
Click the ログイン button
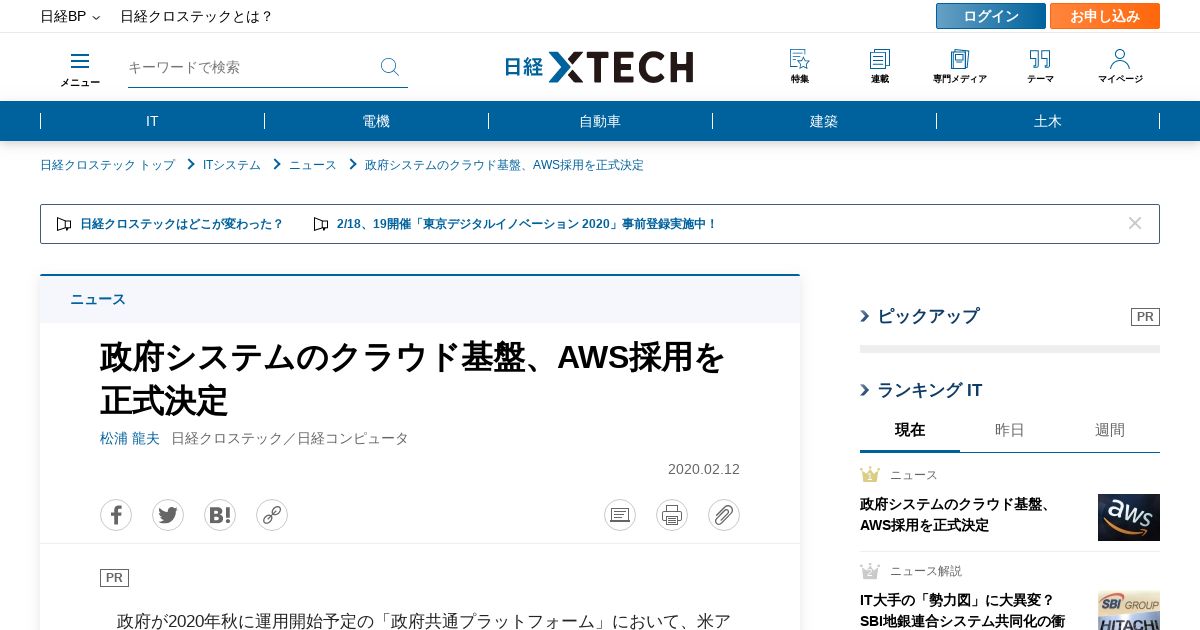coord(991,16)
